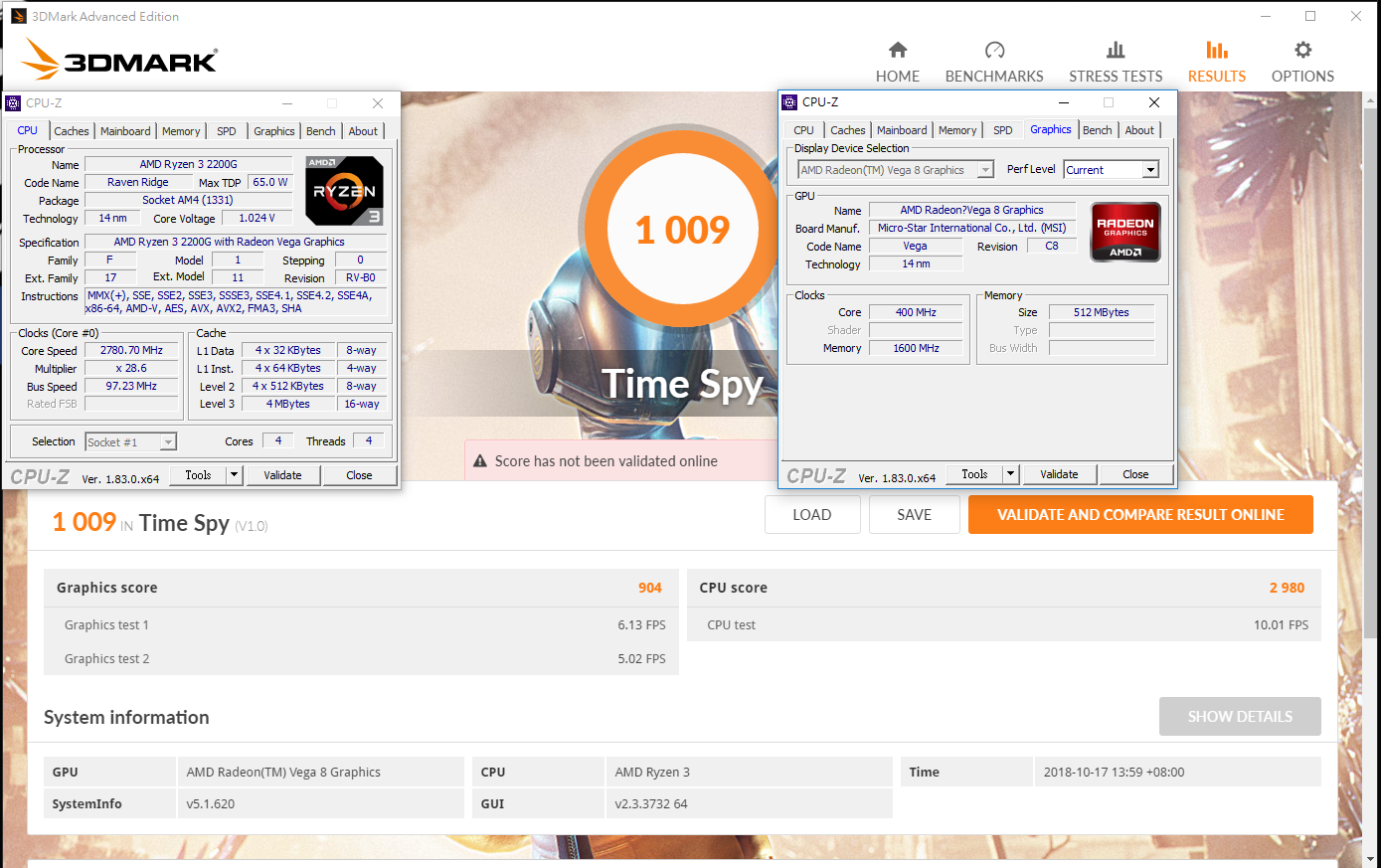The width and height of the screenshot is (1381, 868).
Task: Click Validate button in left CPU-Z
Action: point(282,475)
